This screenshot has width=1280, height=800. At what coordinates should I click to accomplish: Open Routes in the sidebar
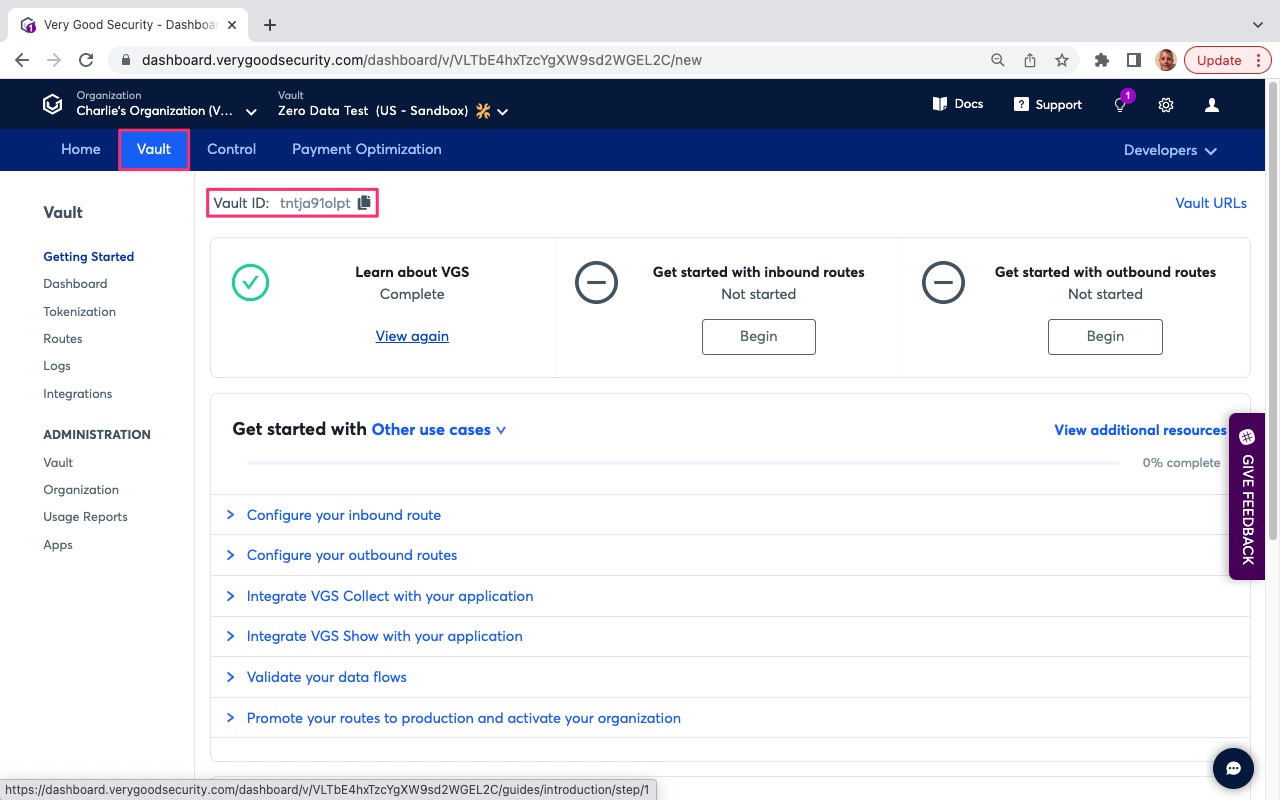point(63,339)
